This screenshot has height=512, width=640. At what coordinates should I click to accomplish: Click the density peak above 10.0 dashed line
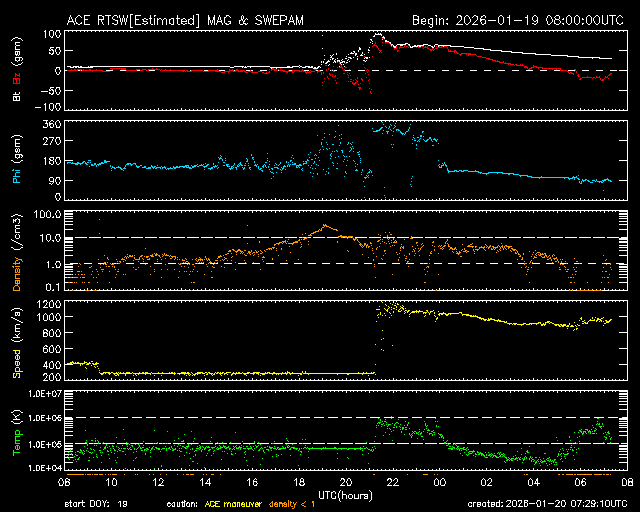pyautogui.click(x=325, y=225)
